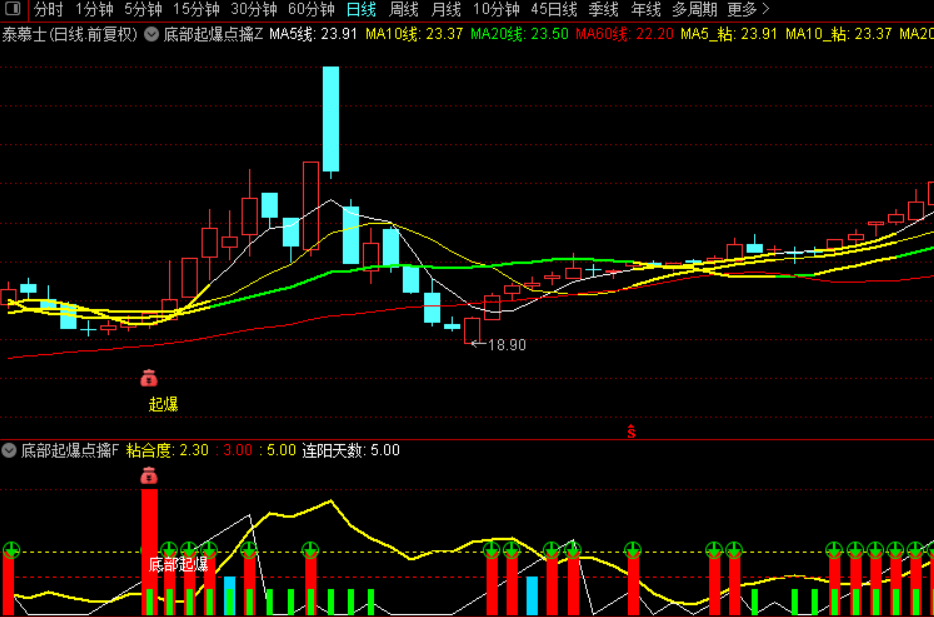Click the 18.90 low price arrow label

[499, 344]
